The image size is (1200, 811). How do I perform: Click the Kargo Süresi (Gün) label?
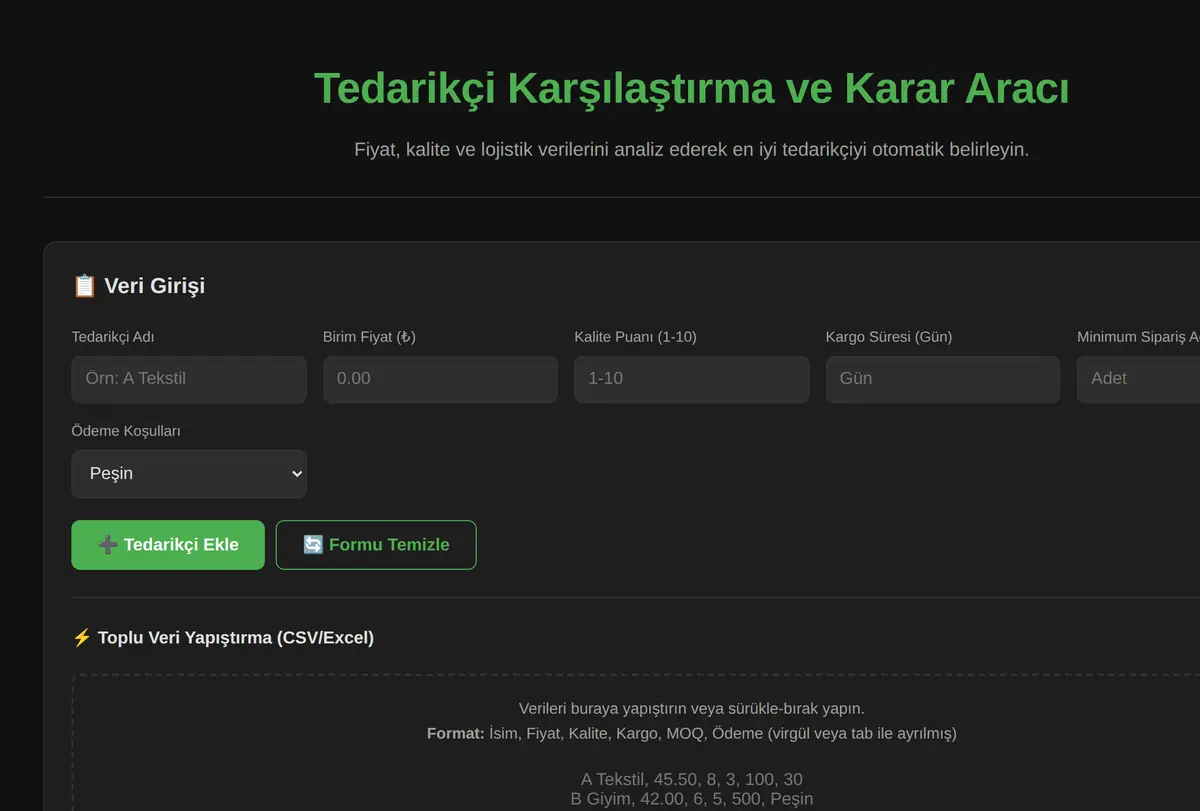(x=889, y=337)
